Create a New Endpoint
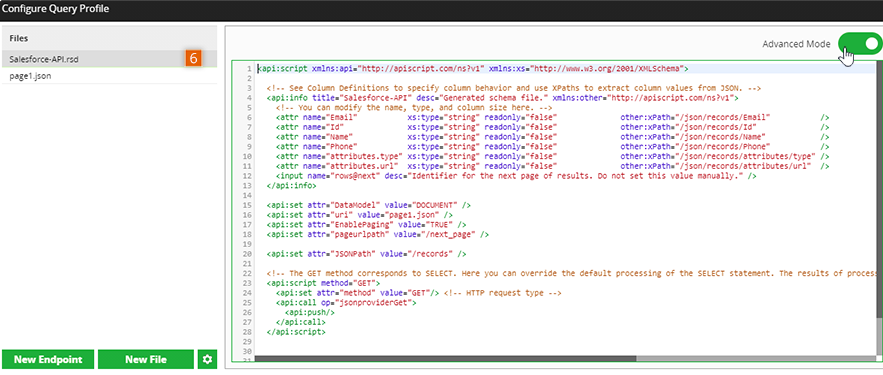883x375 pixels. pos(48,359)
